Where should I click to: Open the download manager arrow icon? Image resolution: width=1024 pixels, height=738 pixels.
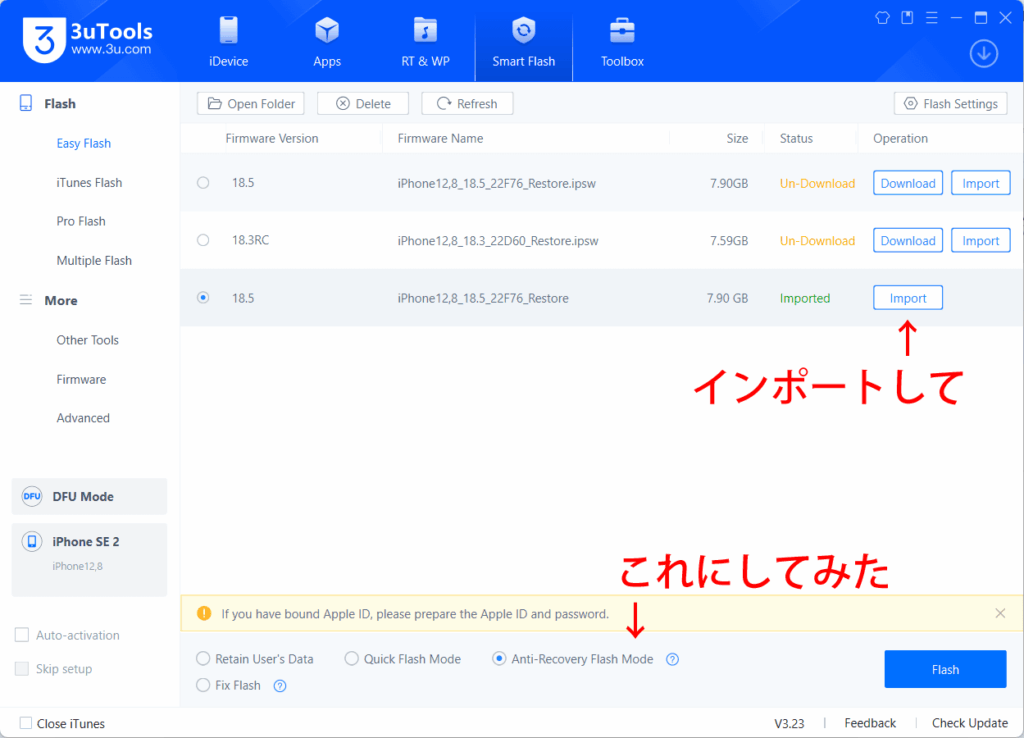click(984, 54)
